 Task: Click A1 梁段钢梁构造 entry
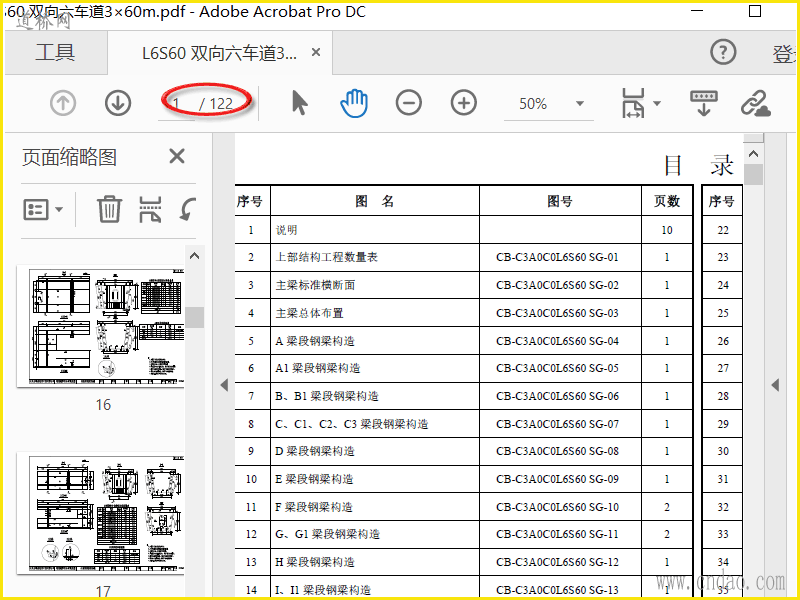coord(318,368)
